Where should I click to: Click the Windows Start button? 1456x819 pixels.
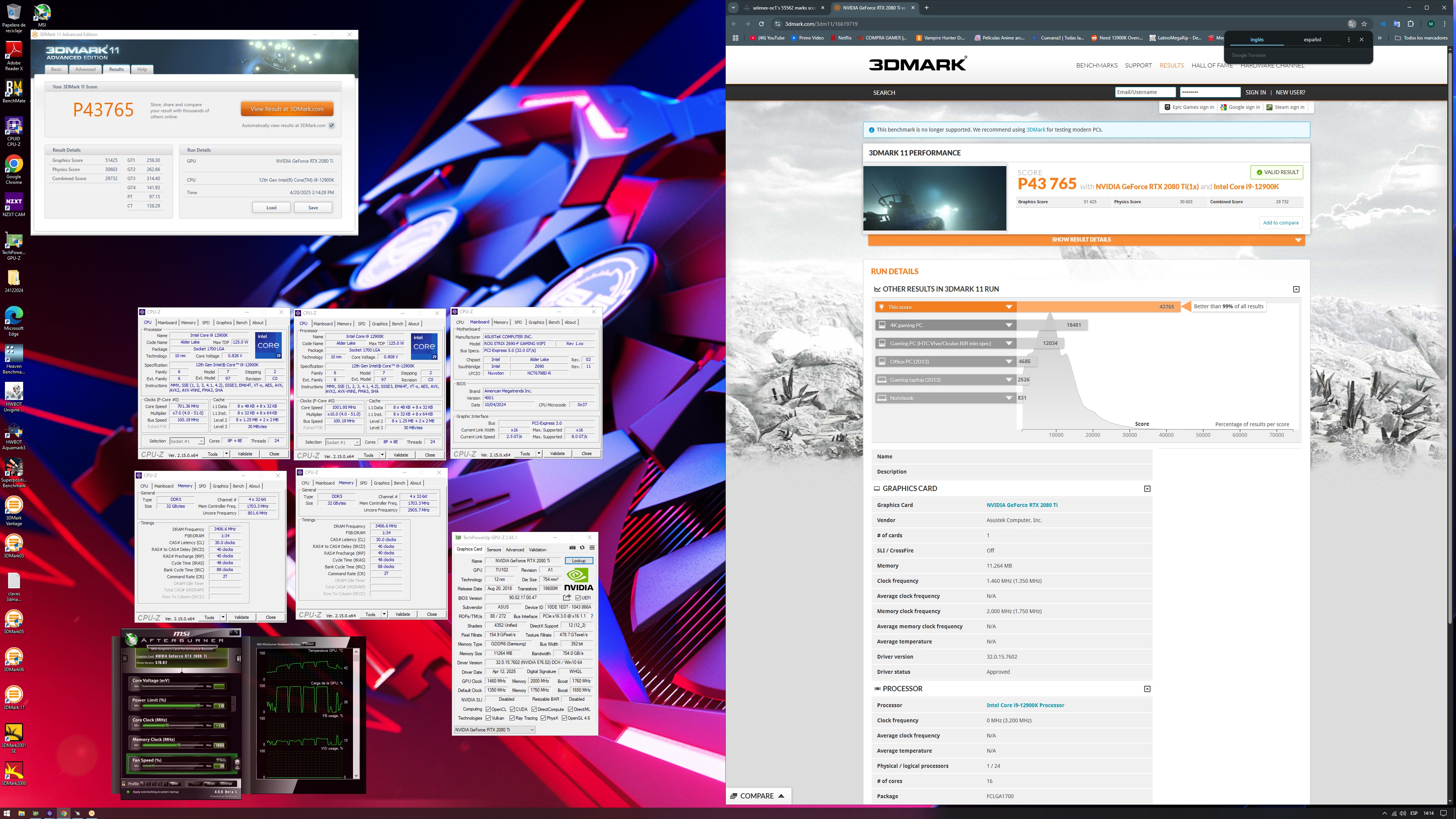(7, 813)
